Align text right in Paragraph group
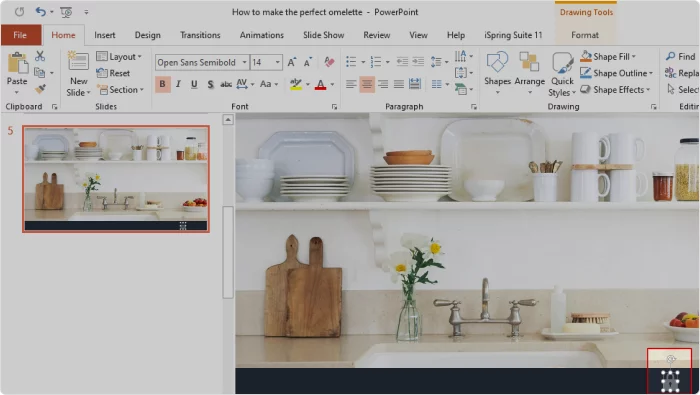 click(383, 84)
